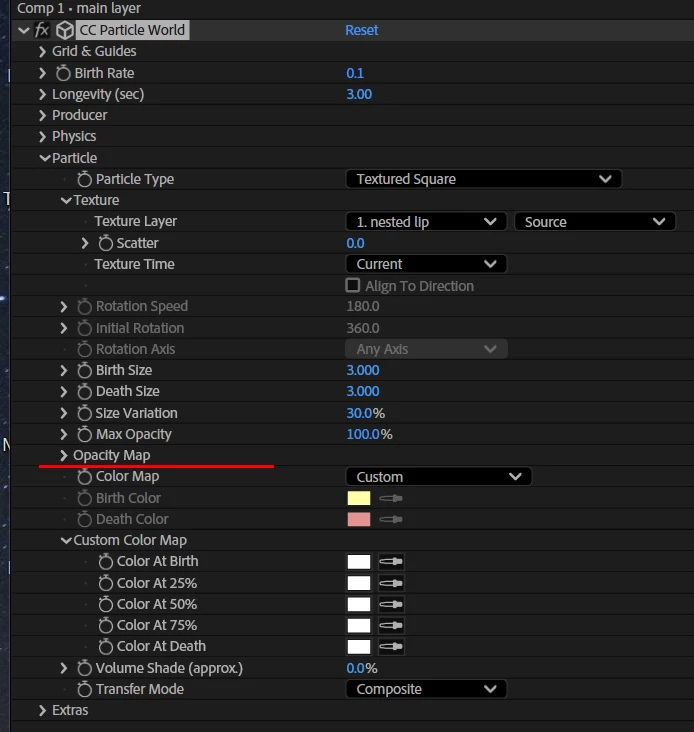Viewport: 694px width, 732px height.
Task: Click the Size Variation value 30.0%
Action: click(x=365, y=413)
